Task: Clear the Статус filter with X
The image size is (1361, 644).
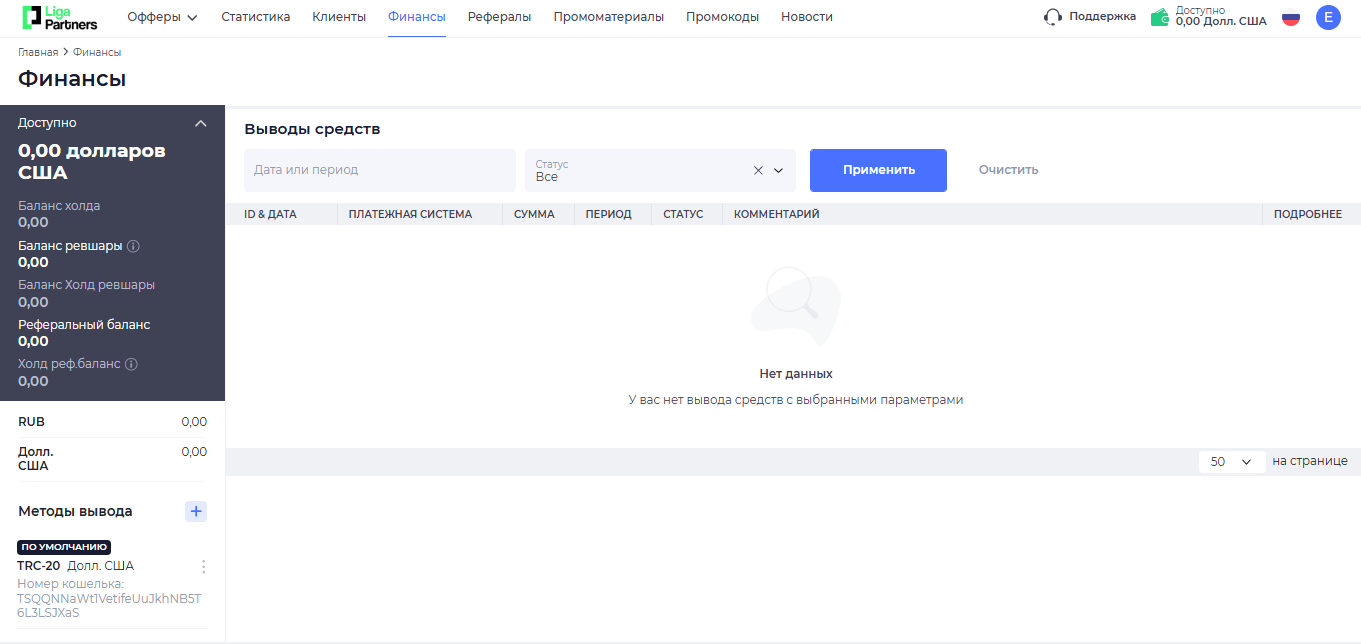Action: [758, 171]
